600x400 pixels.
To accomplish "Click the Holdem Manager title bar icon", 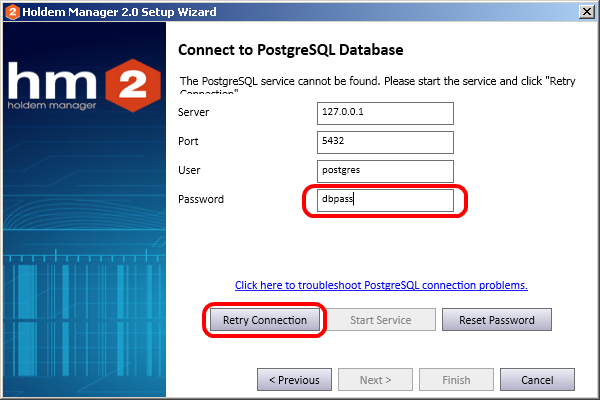I will click(12, 11).
